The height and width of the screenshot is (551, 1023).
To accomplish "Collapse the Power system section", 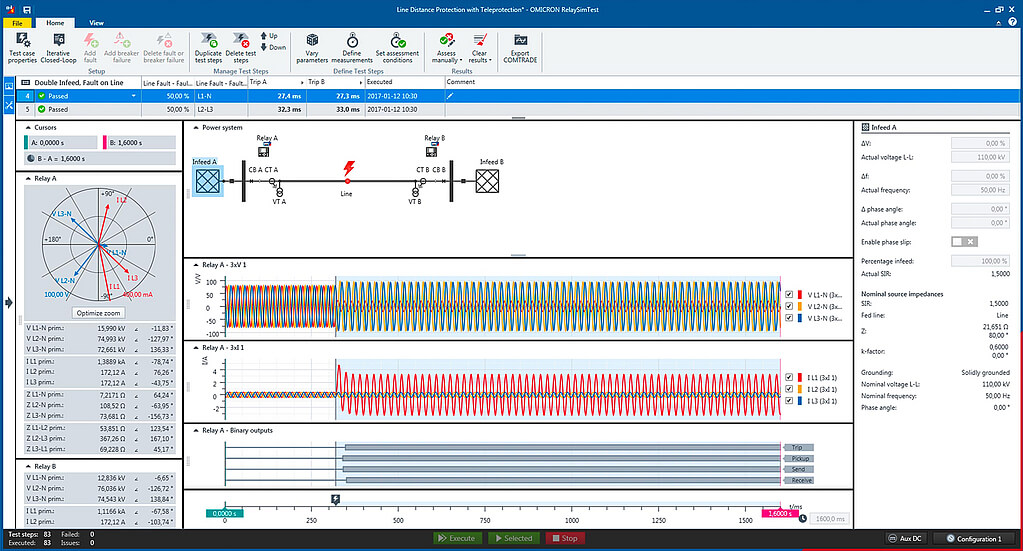I will point(196,128).
